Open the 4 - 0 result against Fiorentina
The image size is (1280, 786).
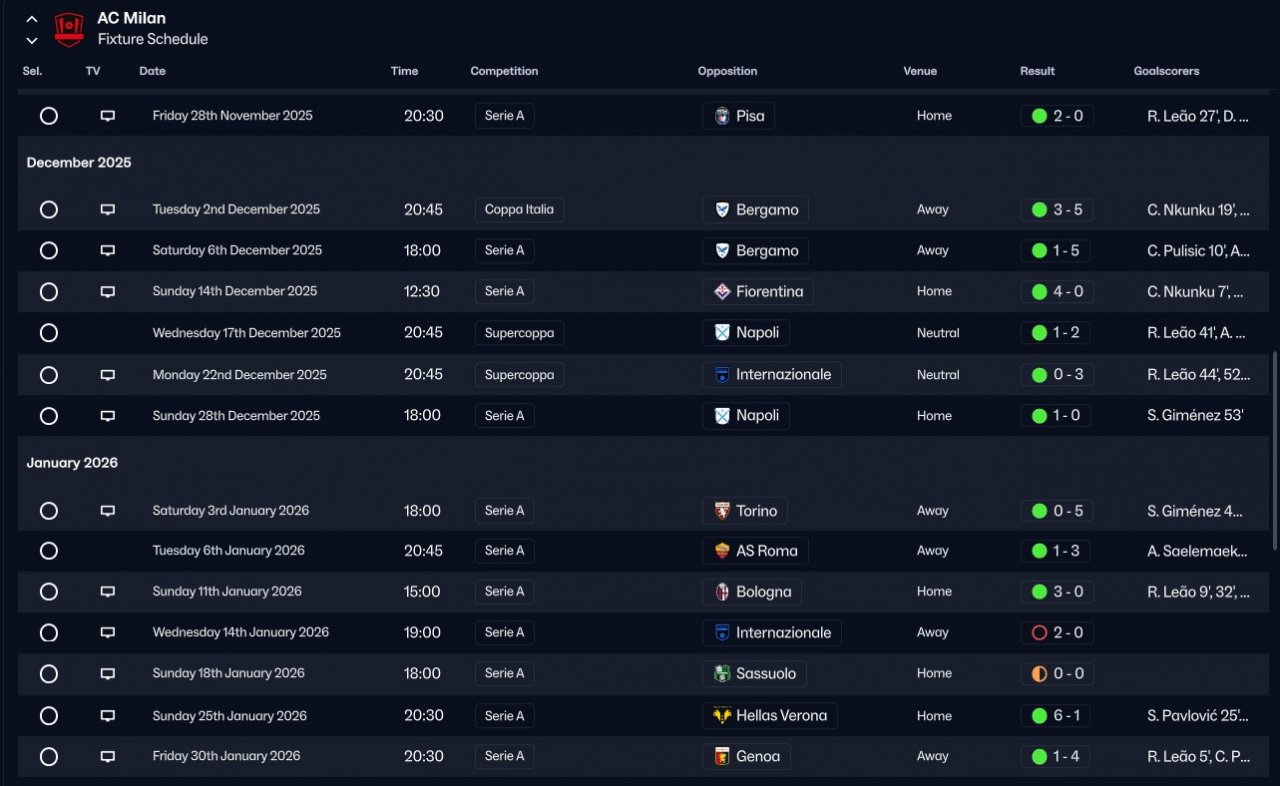coord(1057,292)
